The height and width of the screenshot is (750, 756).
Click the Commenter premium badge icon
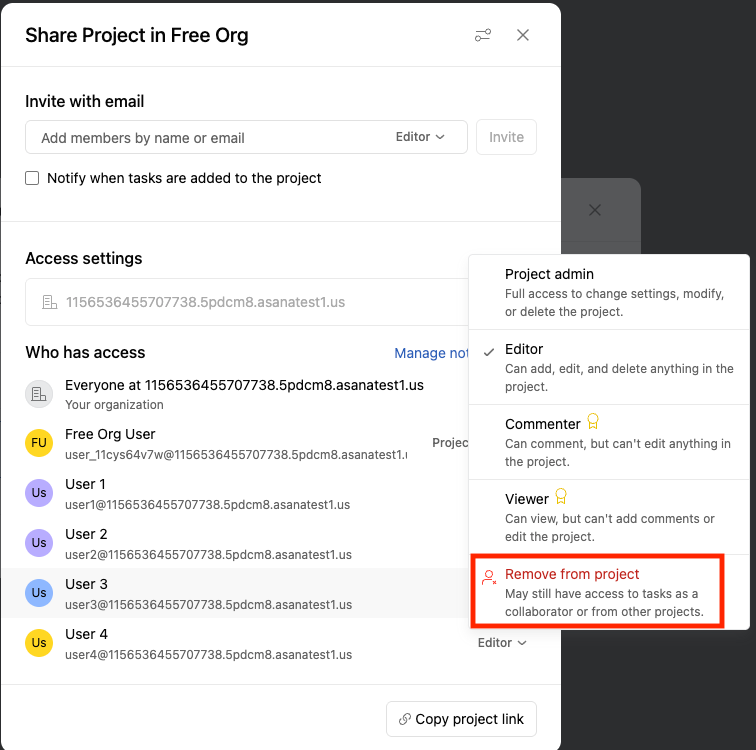[593, 422]
